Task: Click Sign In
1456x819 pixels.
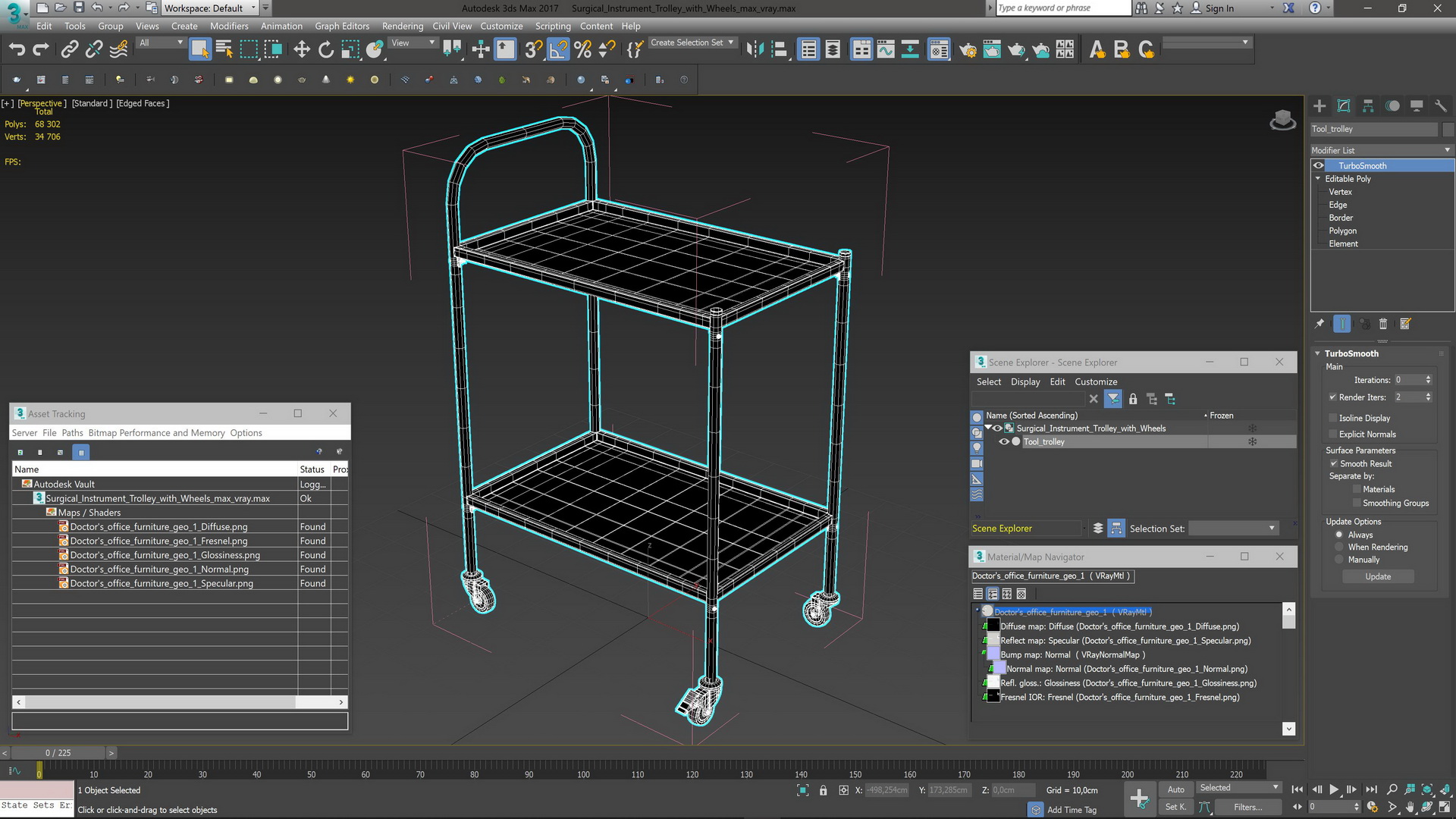Action: 1219,8
